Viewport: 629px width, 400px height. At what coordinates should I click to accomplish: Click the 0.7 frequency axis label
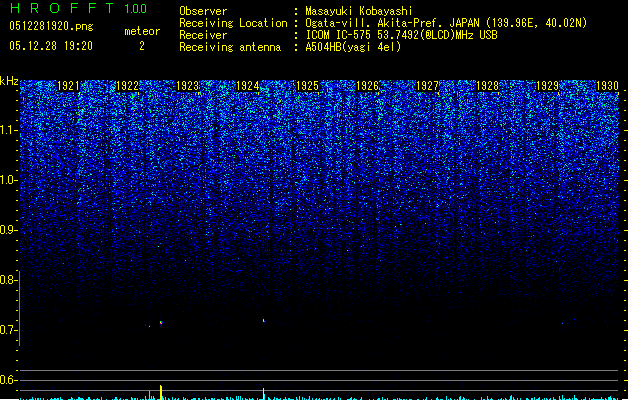pyautogui.click(x=8, y=330)
